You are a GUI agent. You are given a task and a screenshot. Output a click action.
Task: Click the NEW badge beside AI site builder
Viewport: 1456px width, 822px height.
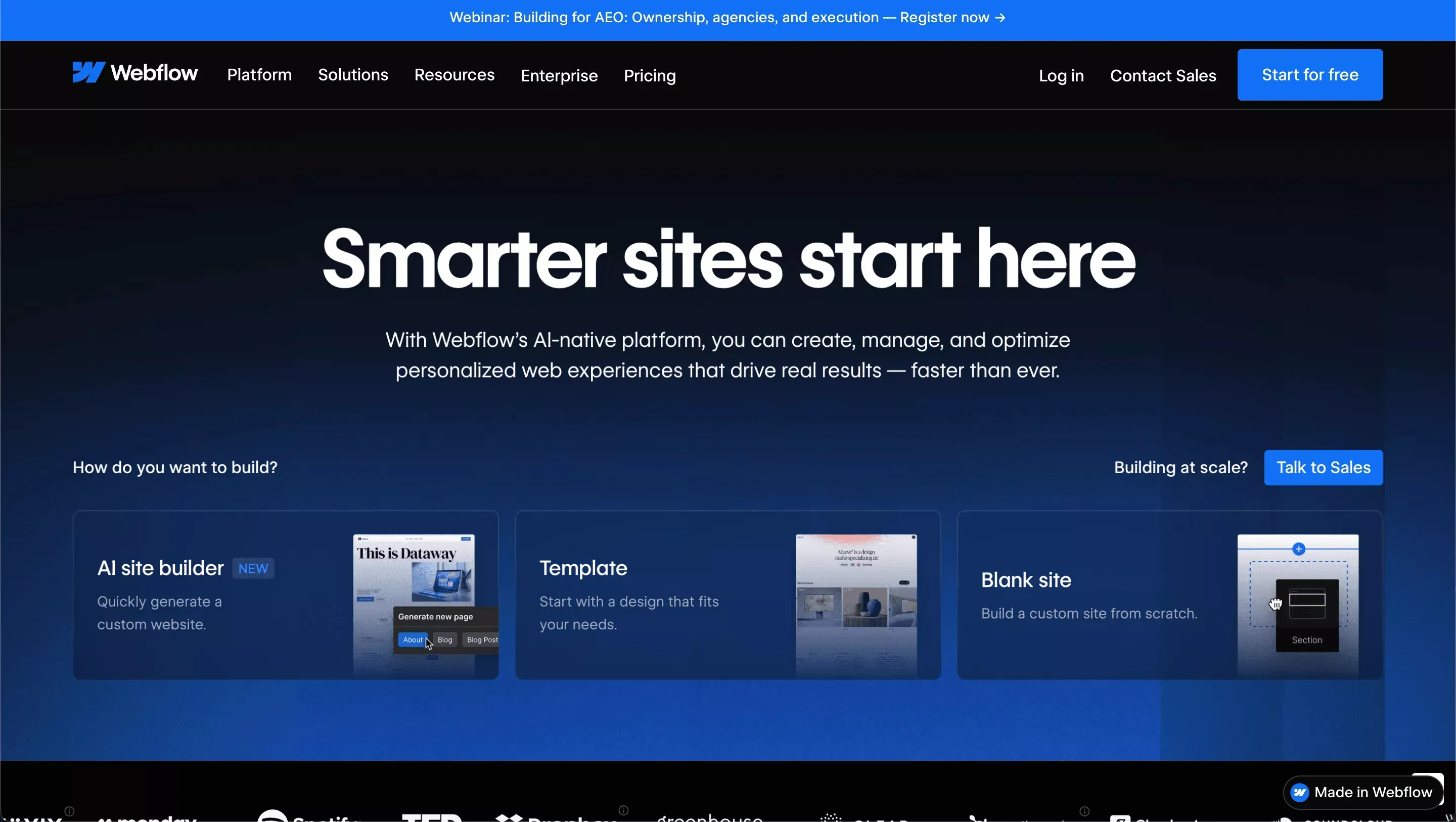(x=253, y=568)
